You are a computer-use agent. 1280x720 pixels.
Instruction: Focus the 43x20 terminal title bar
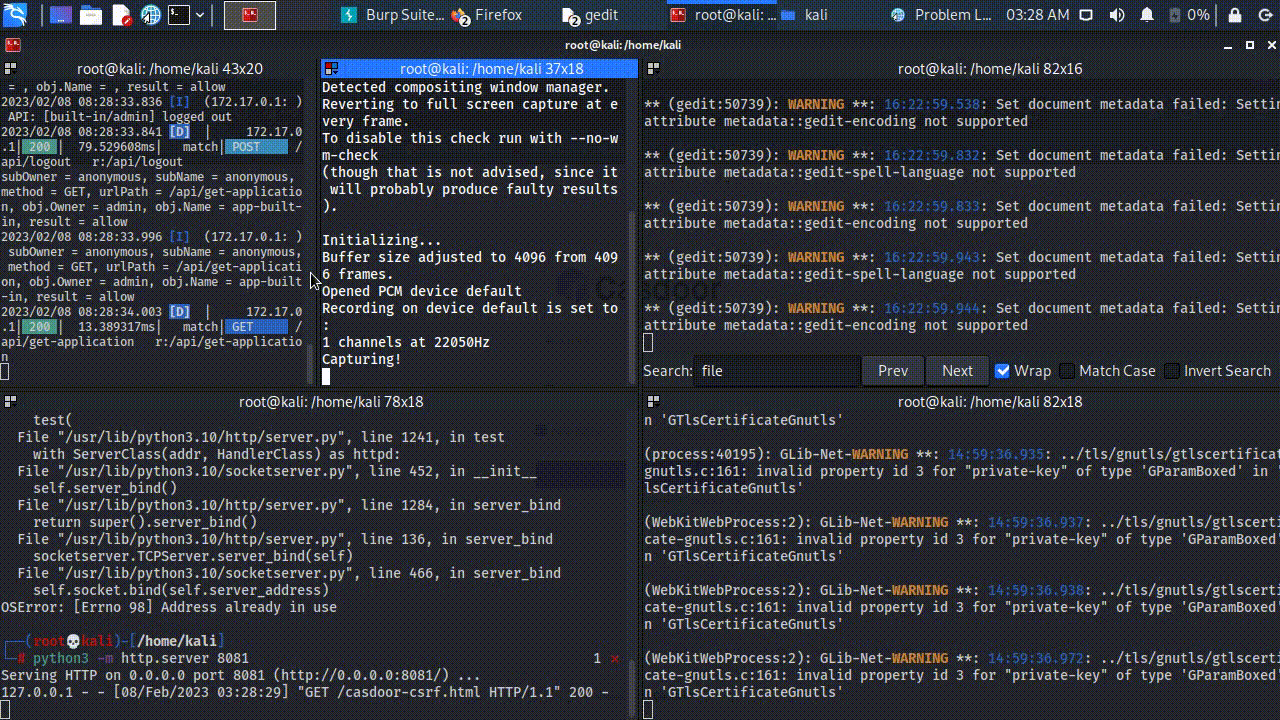click(170, 68)
